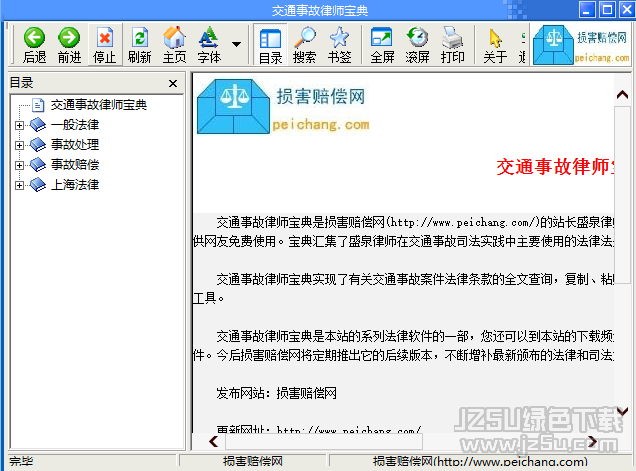Click status bar peichang.com URL text
636x471 pixels.
(480, 462)
